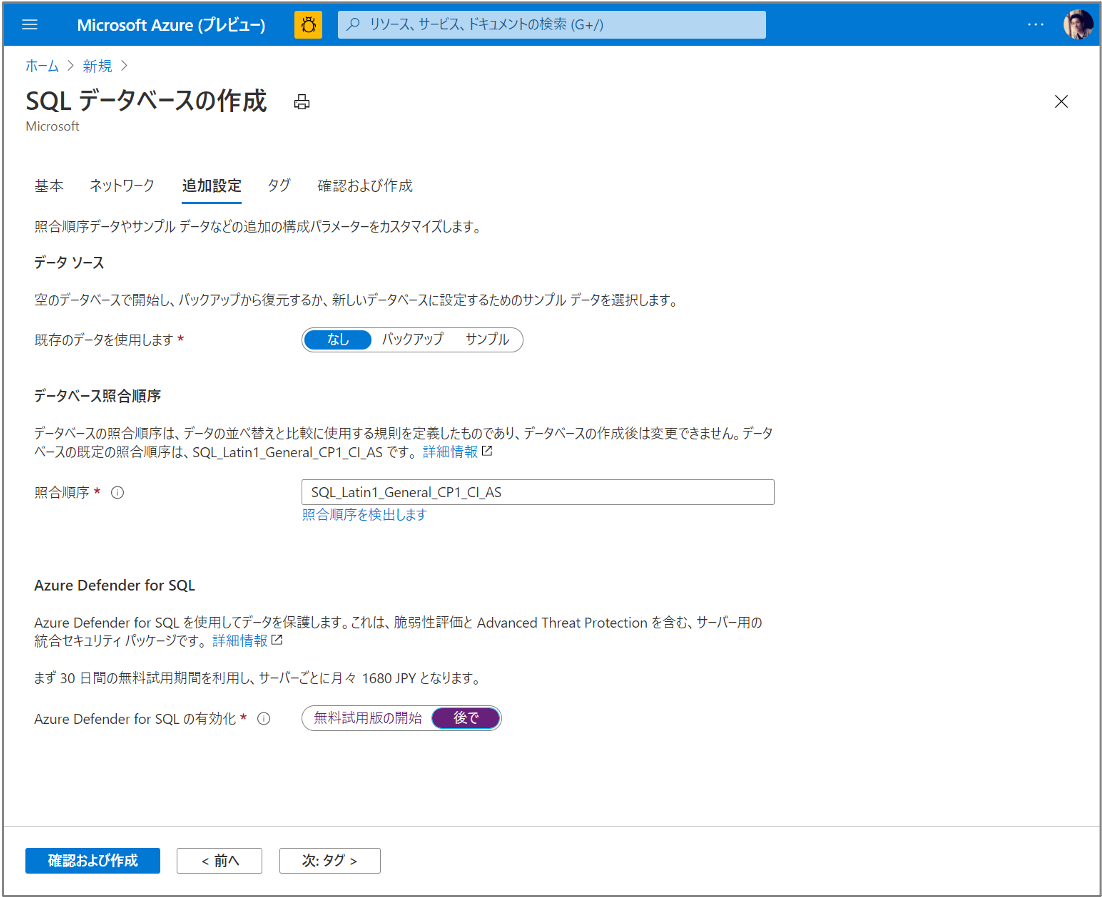
Task: Close the SQL database creation blade
Action: [1061, 101]
